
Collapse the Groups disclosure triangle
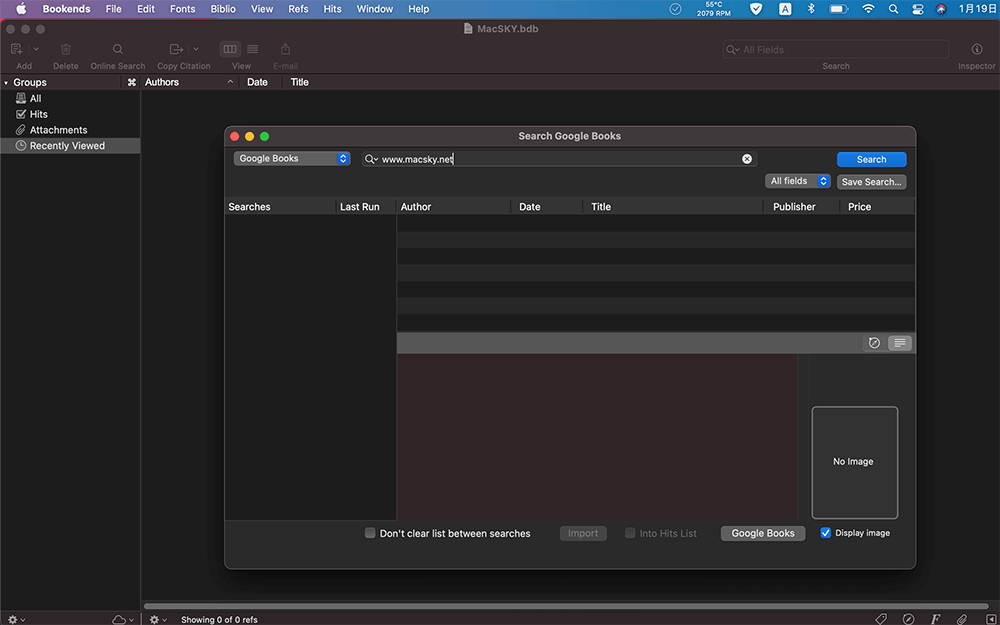click(x=6, y=83)
